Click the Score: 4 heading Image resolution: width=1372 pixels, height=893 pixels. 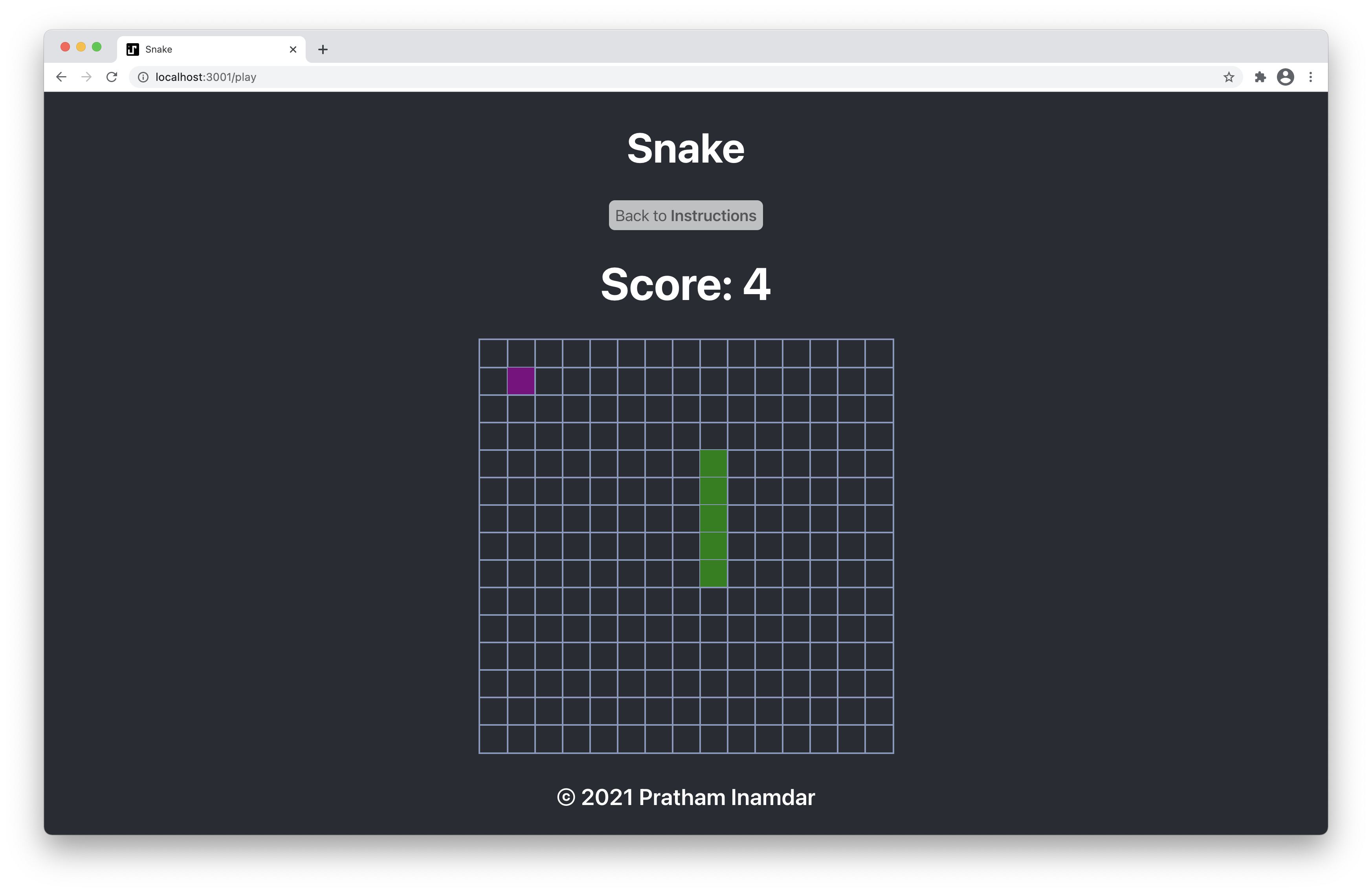coord(686,284)
